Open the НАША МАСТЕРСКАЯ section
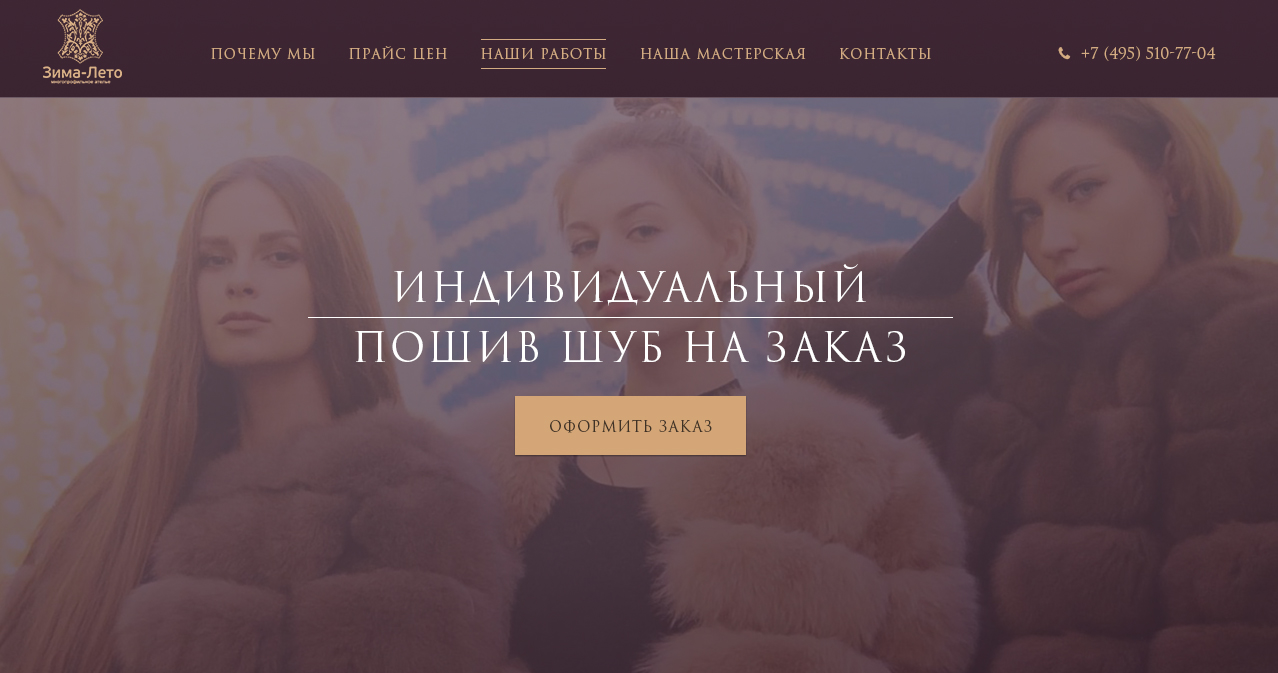This screenshot has height=673, width=1278. 723,54
